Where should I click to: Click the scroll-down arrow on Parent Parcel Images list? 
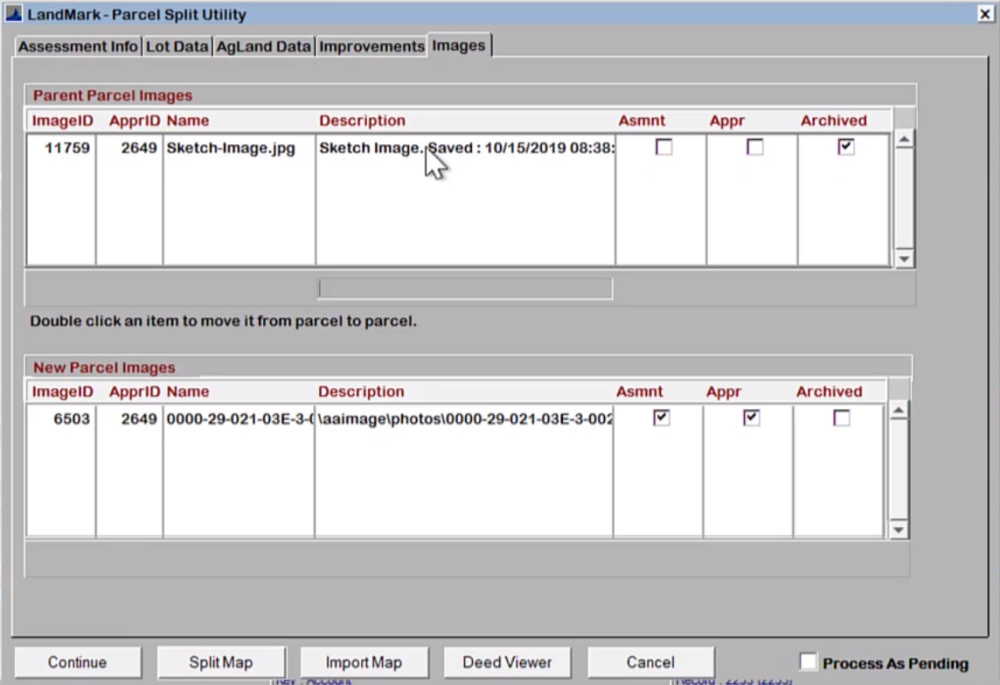(x=903, y=258)
